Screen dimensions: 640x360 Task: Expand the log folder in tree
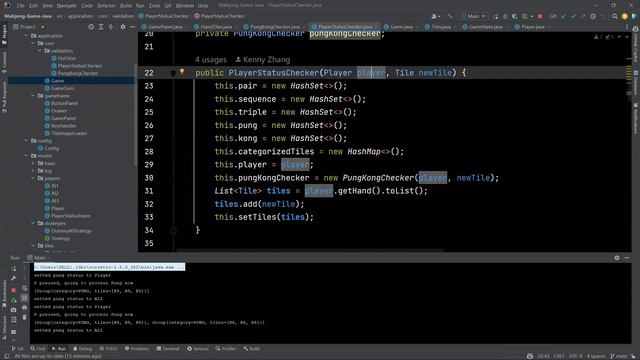[x=33, y=171]
